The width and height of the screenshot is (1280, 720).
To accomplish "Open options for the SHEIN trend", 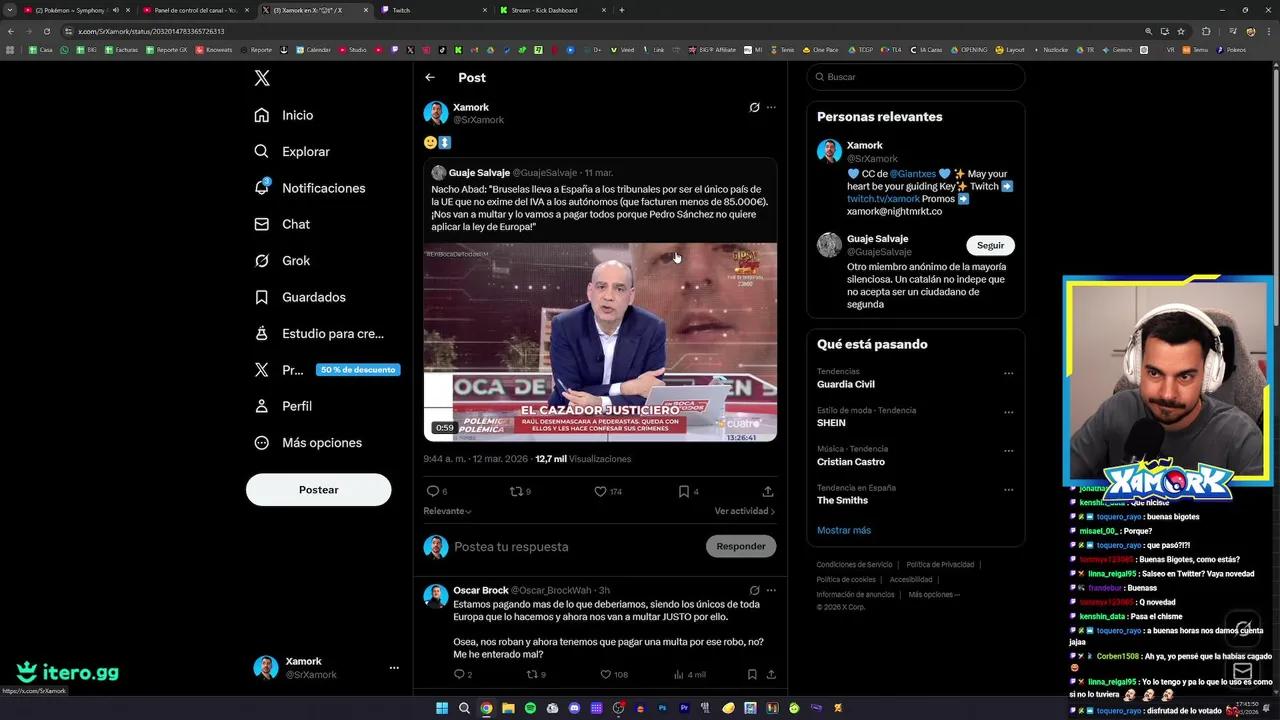I will click(x=1008, y=412).
